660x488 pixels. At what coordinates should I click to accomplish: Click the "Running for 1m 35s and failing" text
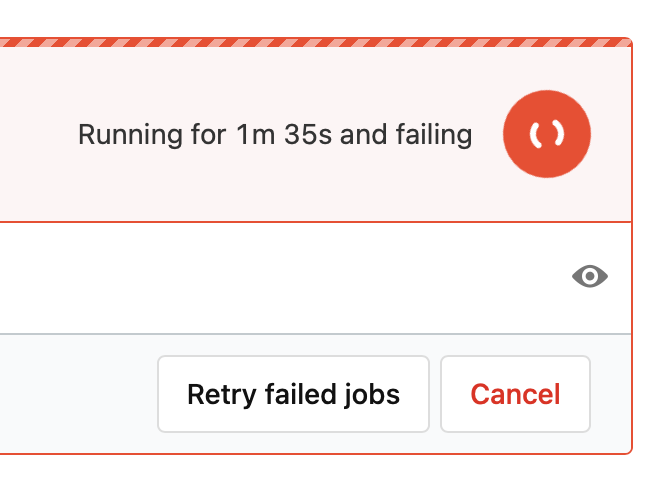pyautogui.click(x=275, y=135)
